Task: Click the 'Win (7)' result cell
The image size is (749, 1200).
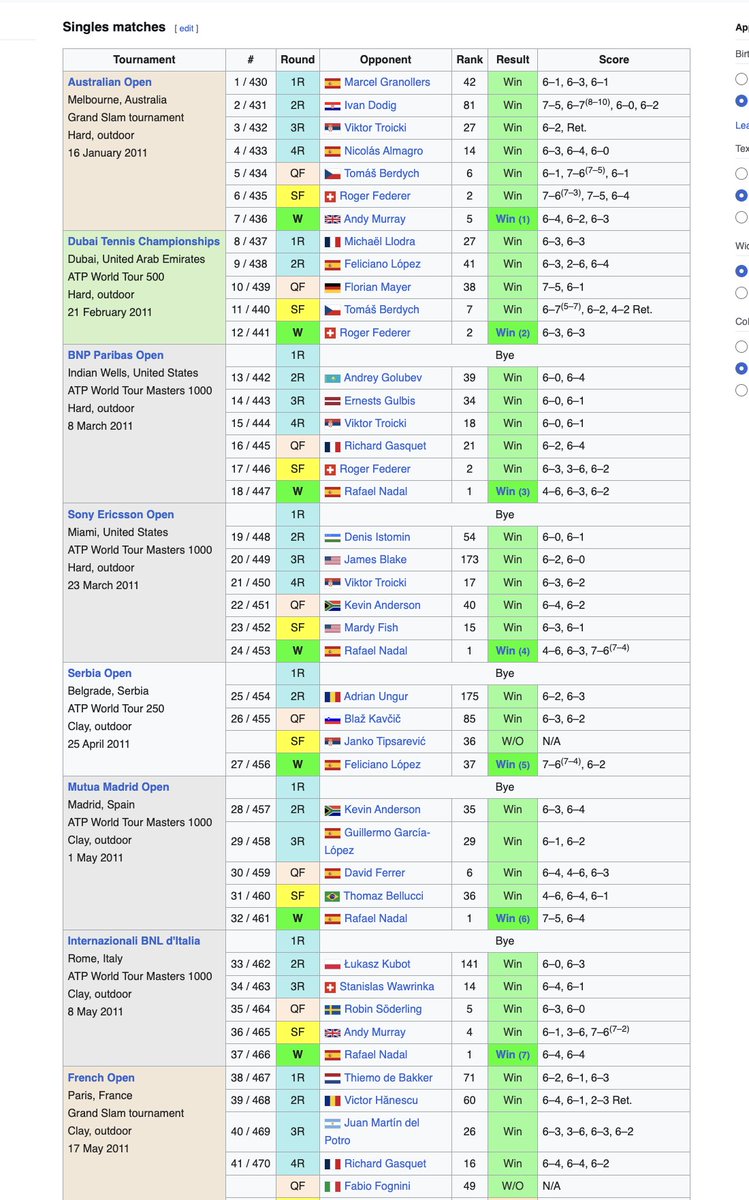Action: point(513,1055)
